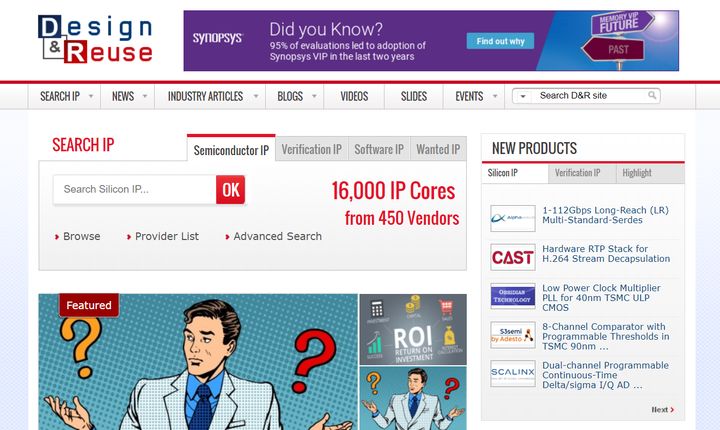Open Dual-channel Programmable Delta/sigma link
720x430 pixels.
click(x=605, y=375)
